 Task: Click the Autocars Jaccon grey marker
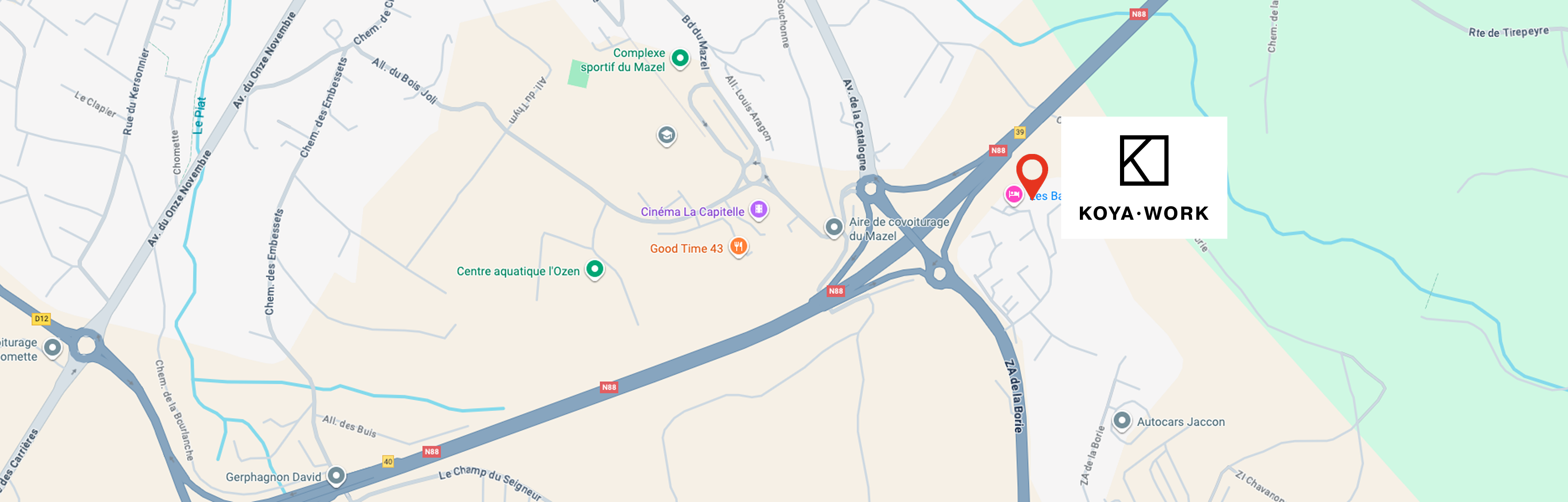click(1122, 420)
